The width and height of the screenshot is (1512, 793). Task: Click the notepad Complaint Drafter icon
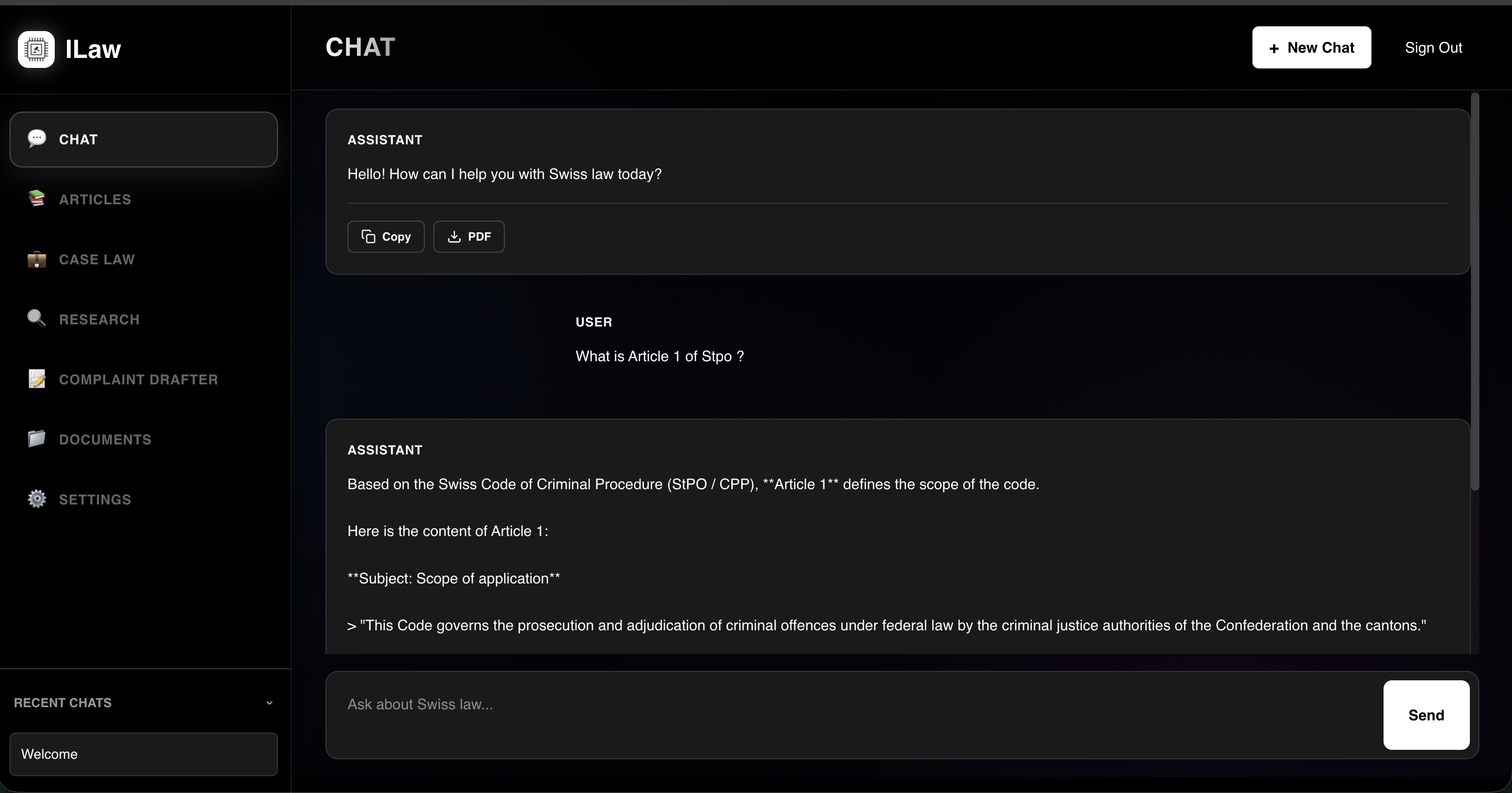coord(36,379)
